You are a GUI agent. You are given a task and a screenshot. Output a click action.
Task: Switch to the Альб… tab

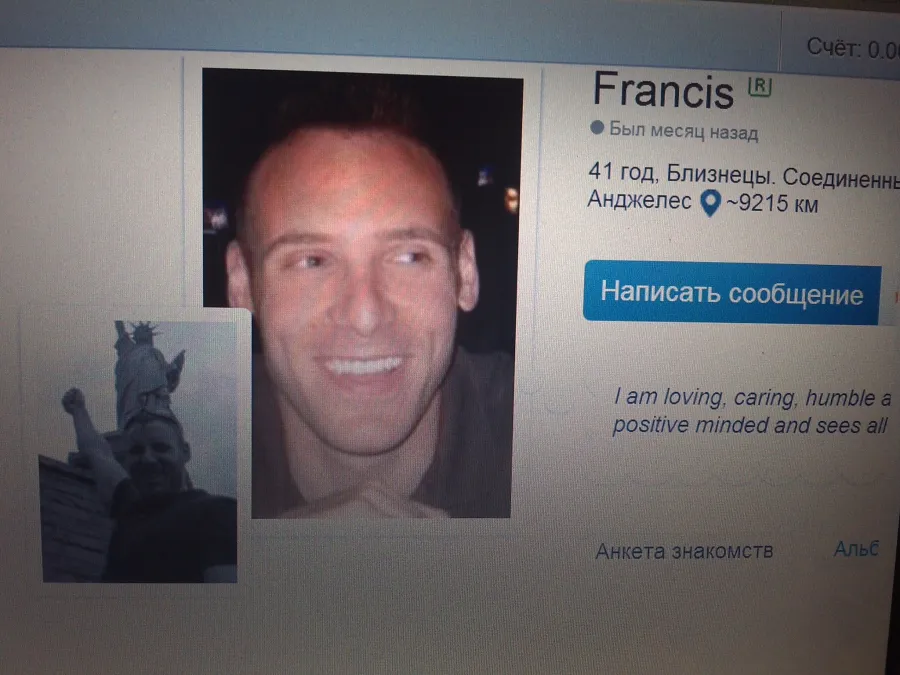[x=856, y=549]
